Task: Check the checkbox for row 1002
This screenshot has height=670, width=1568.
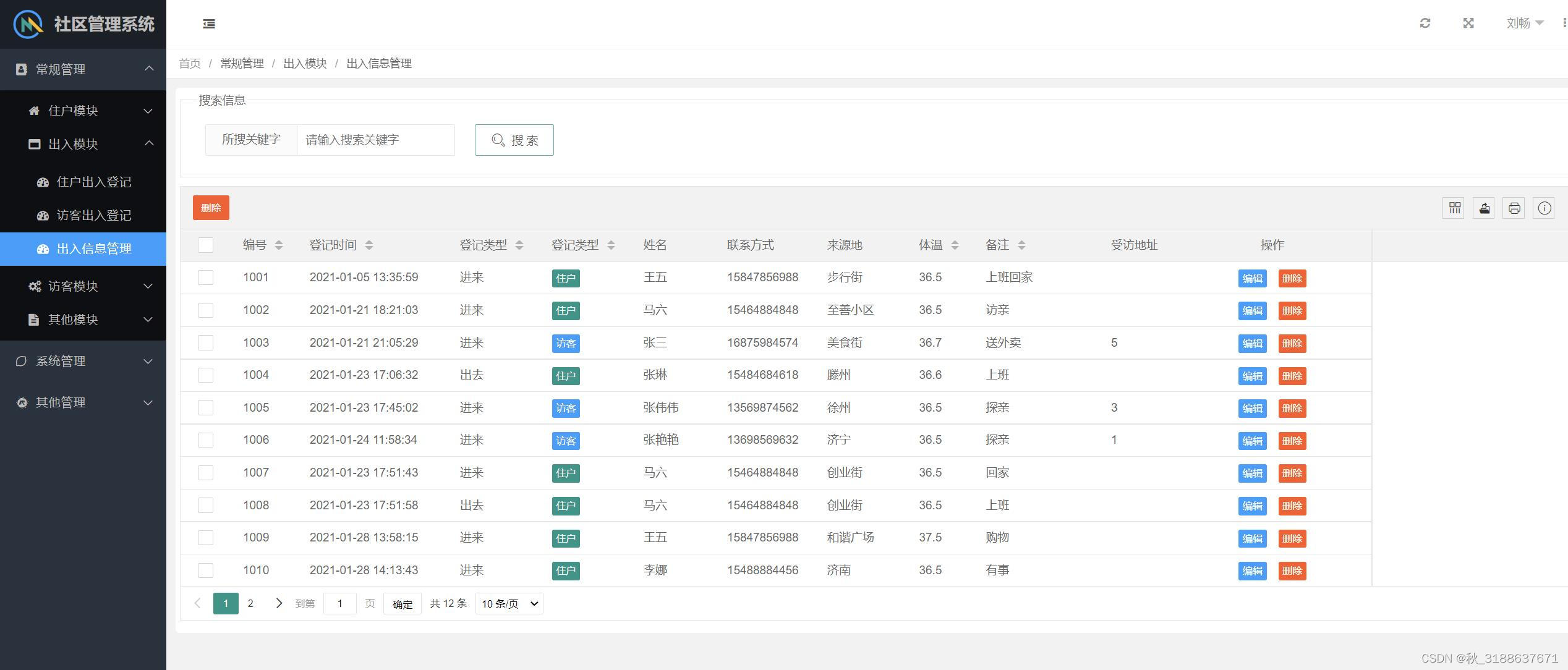Action: (205, 310)
